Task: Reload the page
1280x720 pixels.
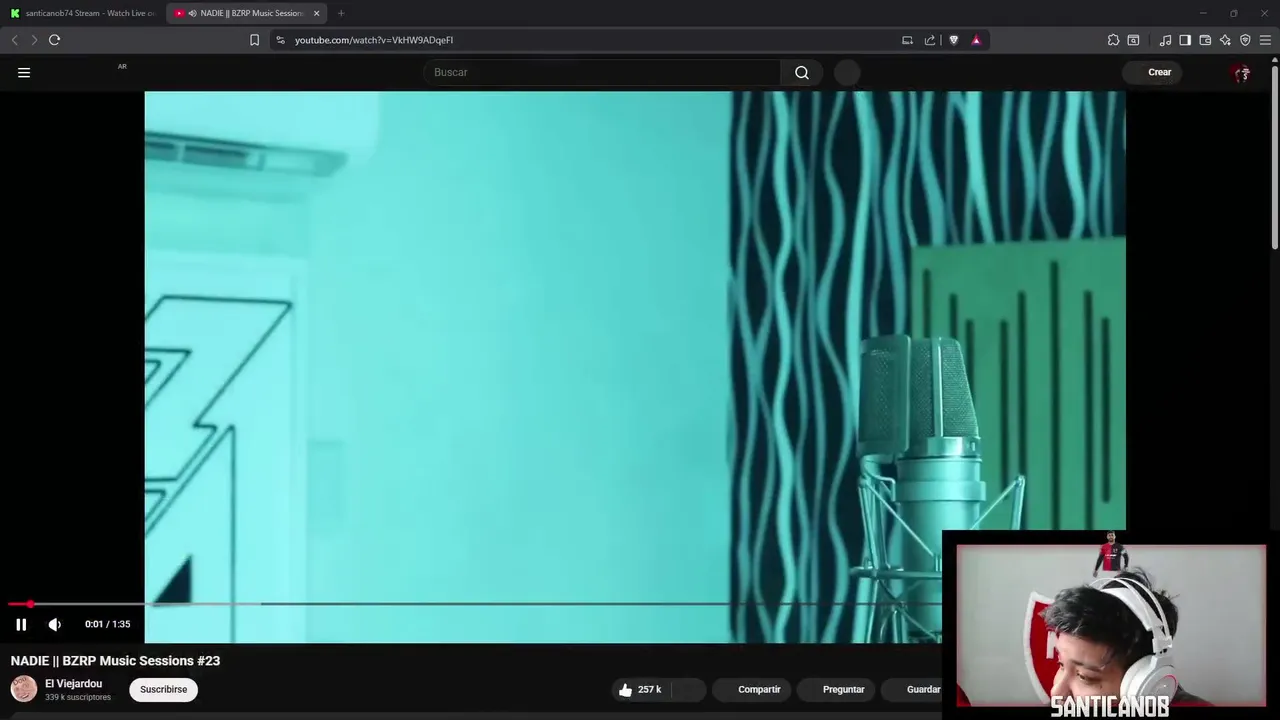Action: coord(55,40)
